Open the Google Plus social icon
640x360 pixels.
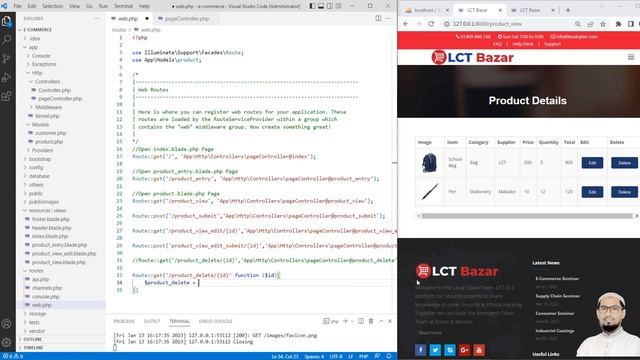pos(464,350)
